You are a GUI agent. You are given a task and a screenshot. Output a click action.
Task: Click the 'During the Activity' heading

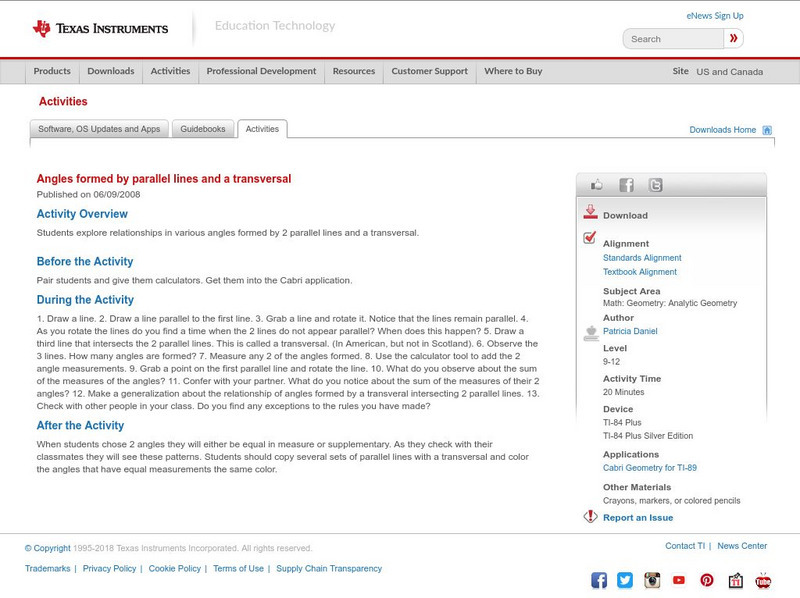85,300
